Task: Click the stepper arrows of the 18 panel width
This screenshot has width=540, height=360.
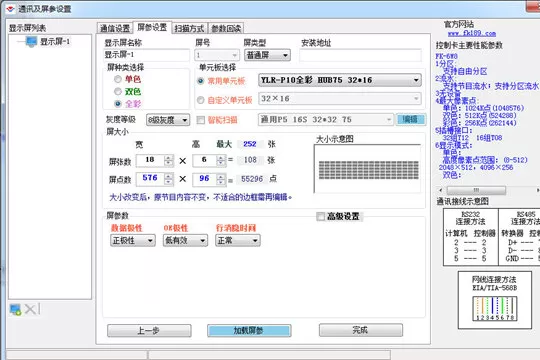Action: tap(169, 160)
